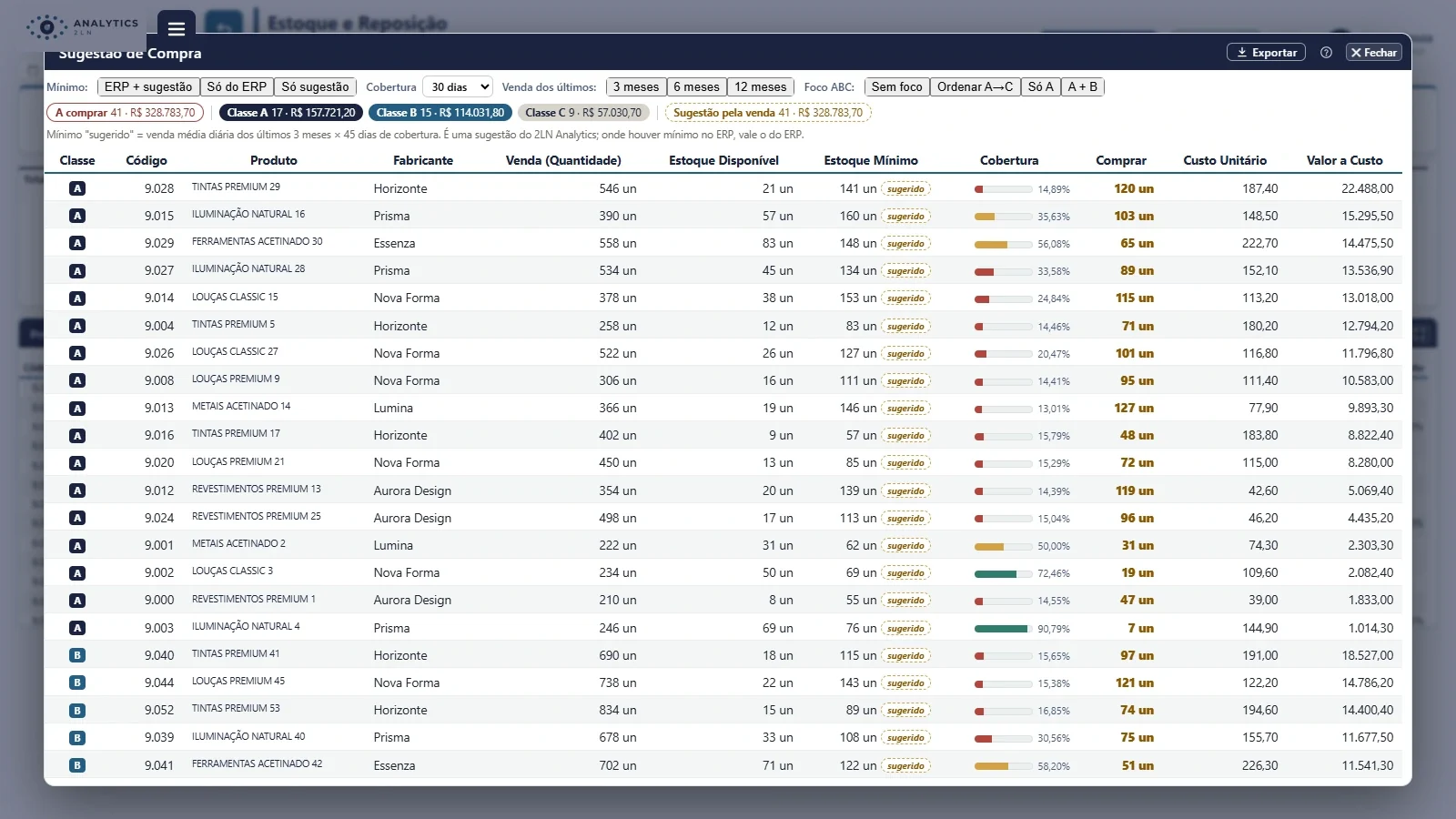The image size is (1456, 819).
Task: Click product name FERRAMENTAS ACETINADO 30
Action: (x=257, y=241)
